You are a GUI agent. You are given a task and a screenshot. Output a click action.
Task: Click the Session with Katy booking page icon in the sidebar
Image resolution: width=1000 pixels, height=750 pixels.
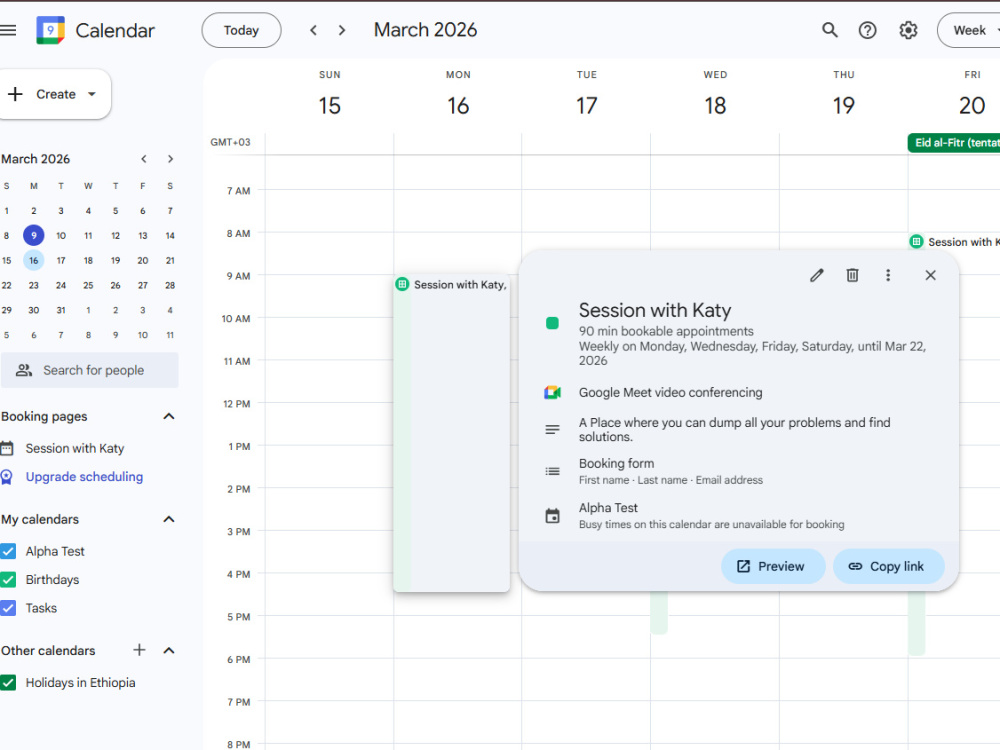pyautogui.click(x=7, y=448)
